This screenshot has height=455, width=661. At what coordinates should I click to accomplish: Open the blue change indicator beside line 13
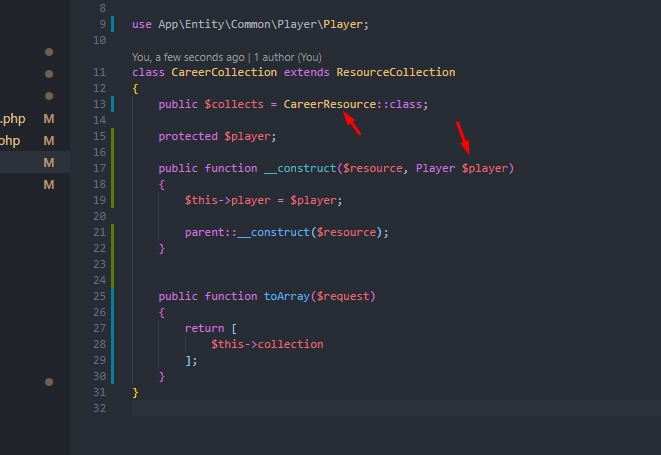point(113,104)
